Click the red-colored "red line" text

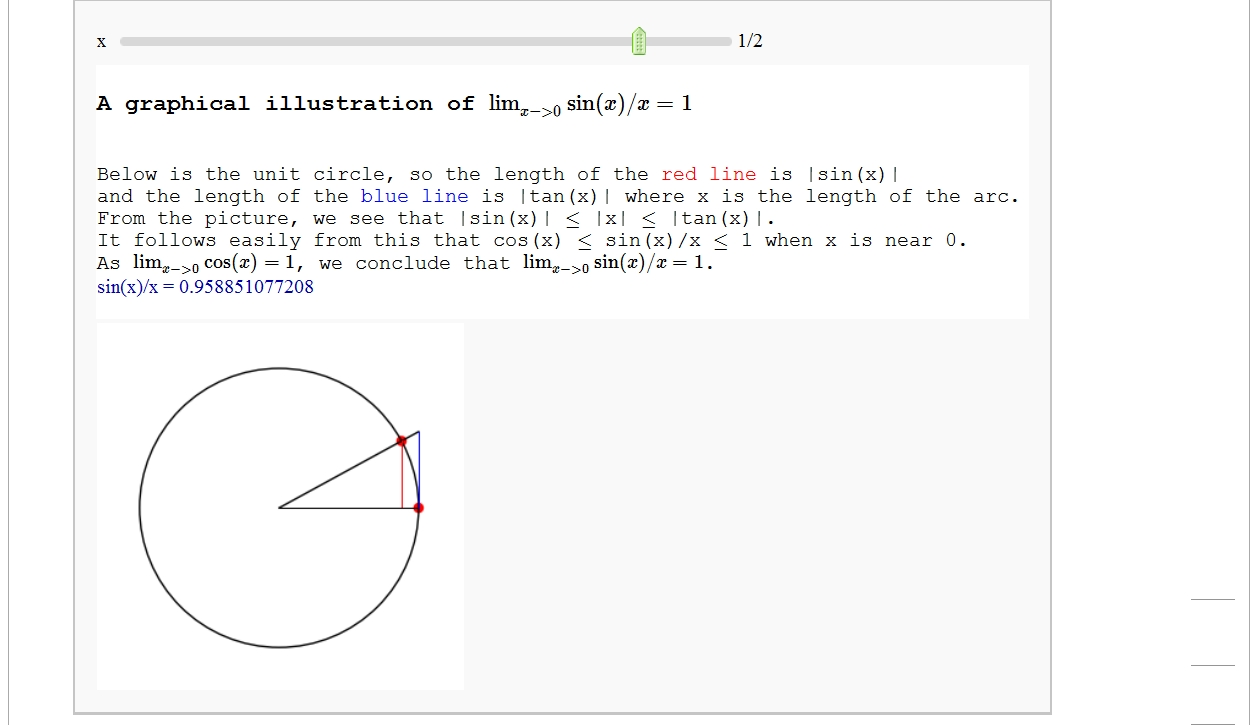pyautogui.click(x=708, y=175)
